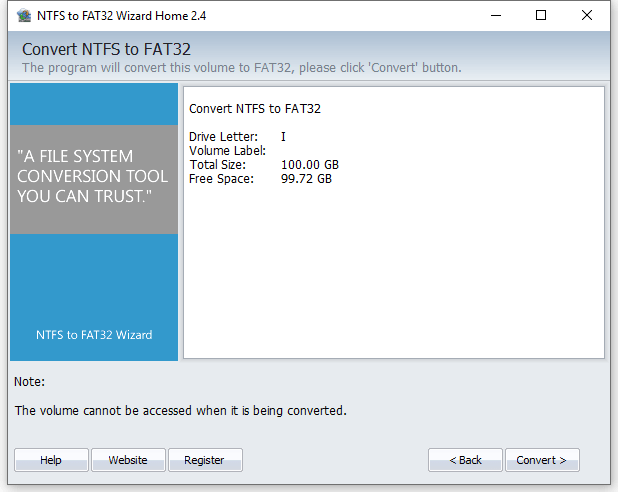This screenshot has width=618, height=492.
Task: Close the NTFS to FAT32 Wizard window
Action: pos(587,16)
